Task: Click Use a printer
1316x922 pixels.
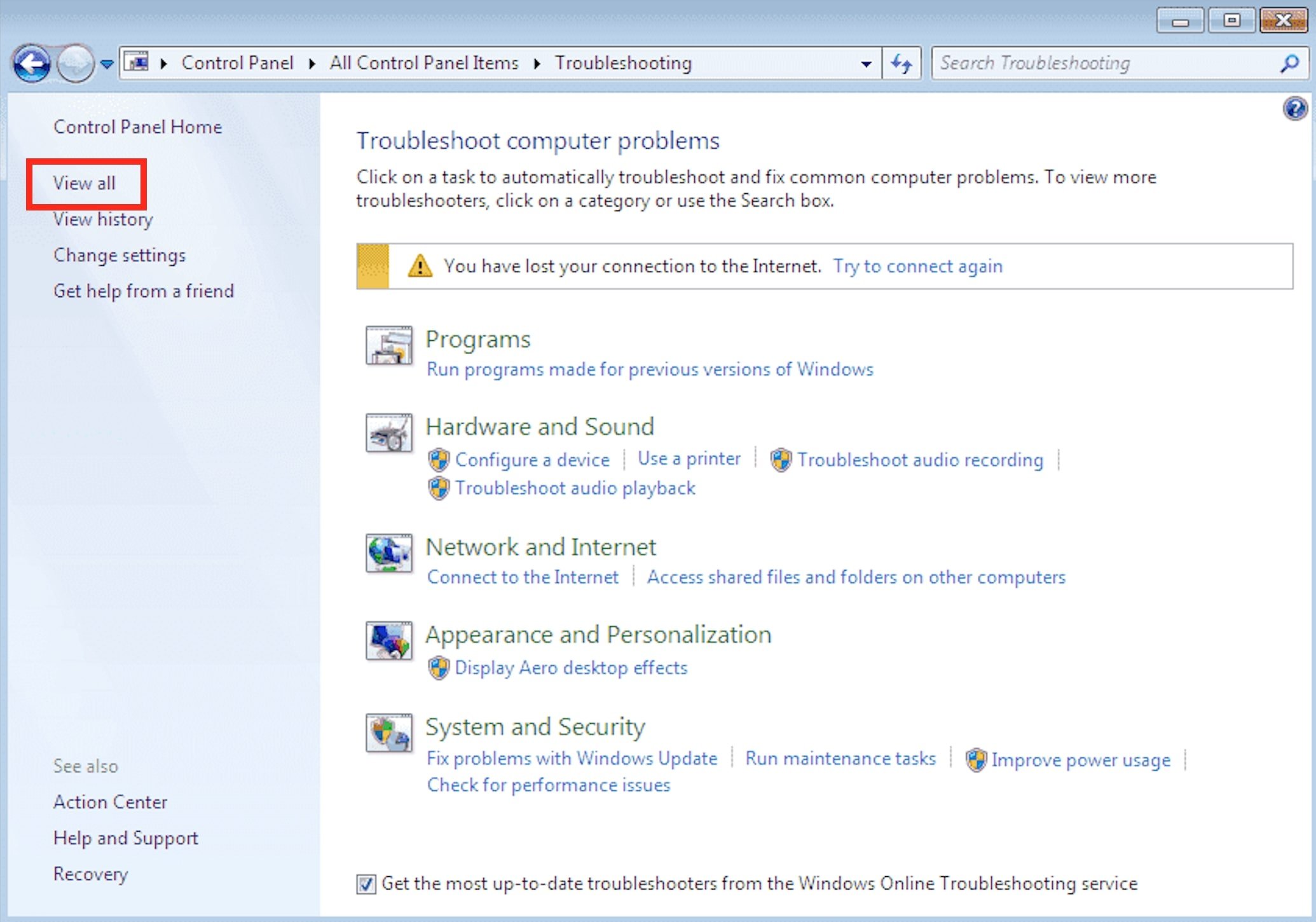Action: 689,459
